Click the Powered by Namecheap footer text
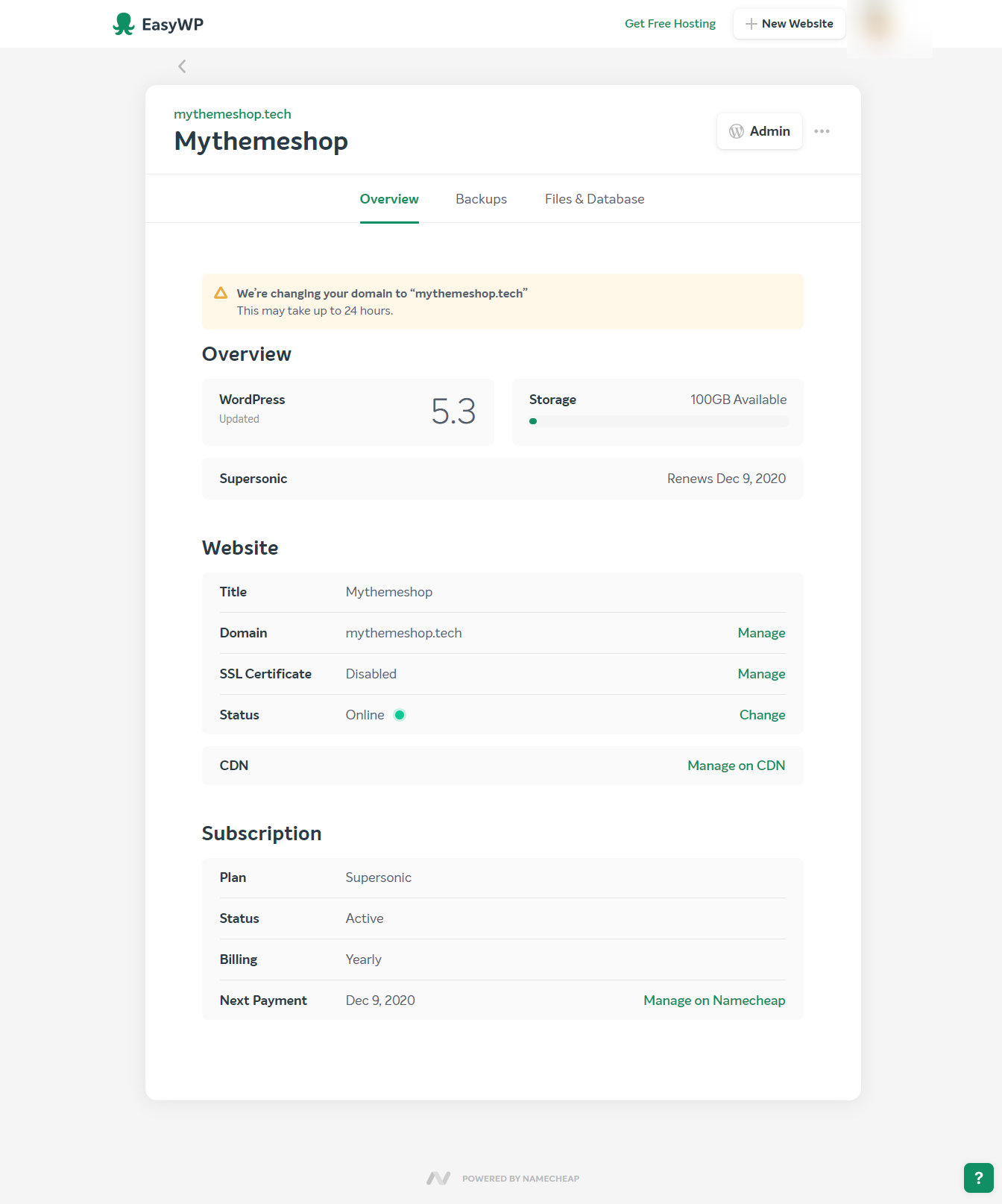This screenshot has height=1204, width=1002. pos(520,1179)
